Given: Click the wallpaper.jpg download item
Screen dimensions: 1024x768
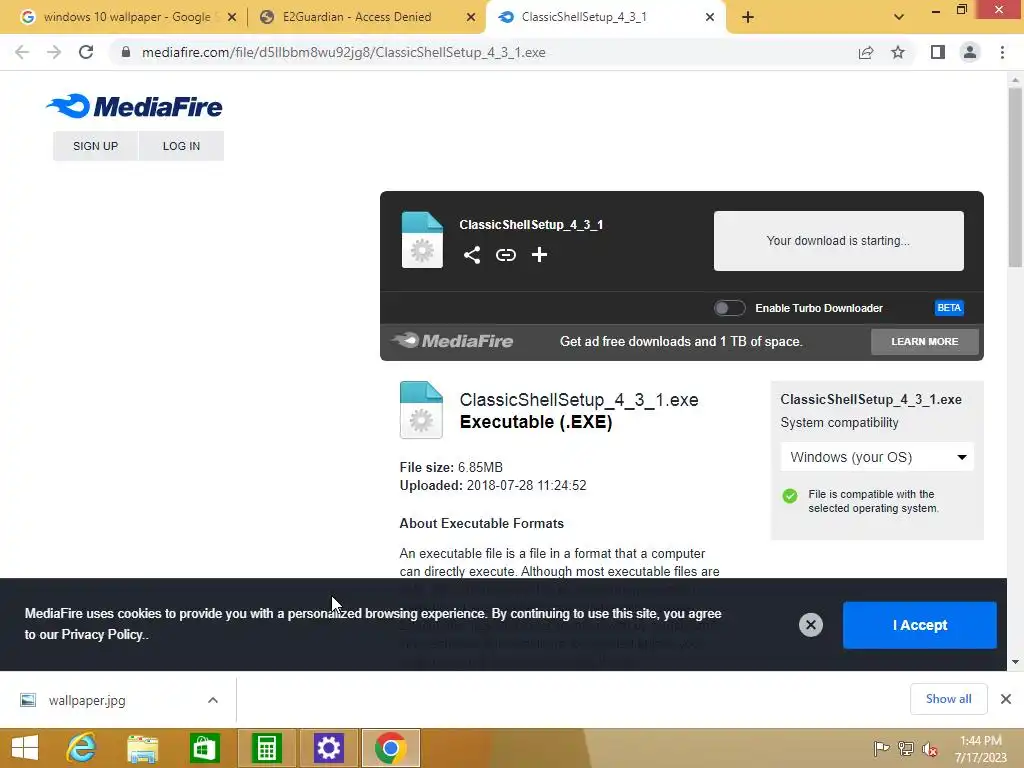Looking at the screenshot, I should (118, 700).
